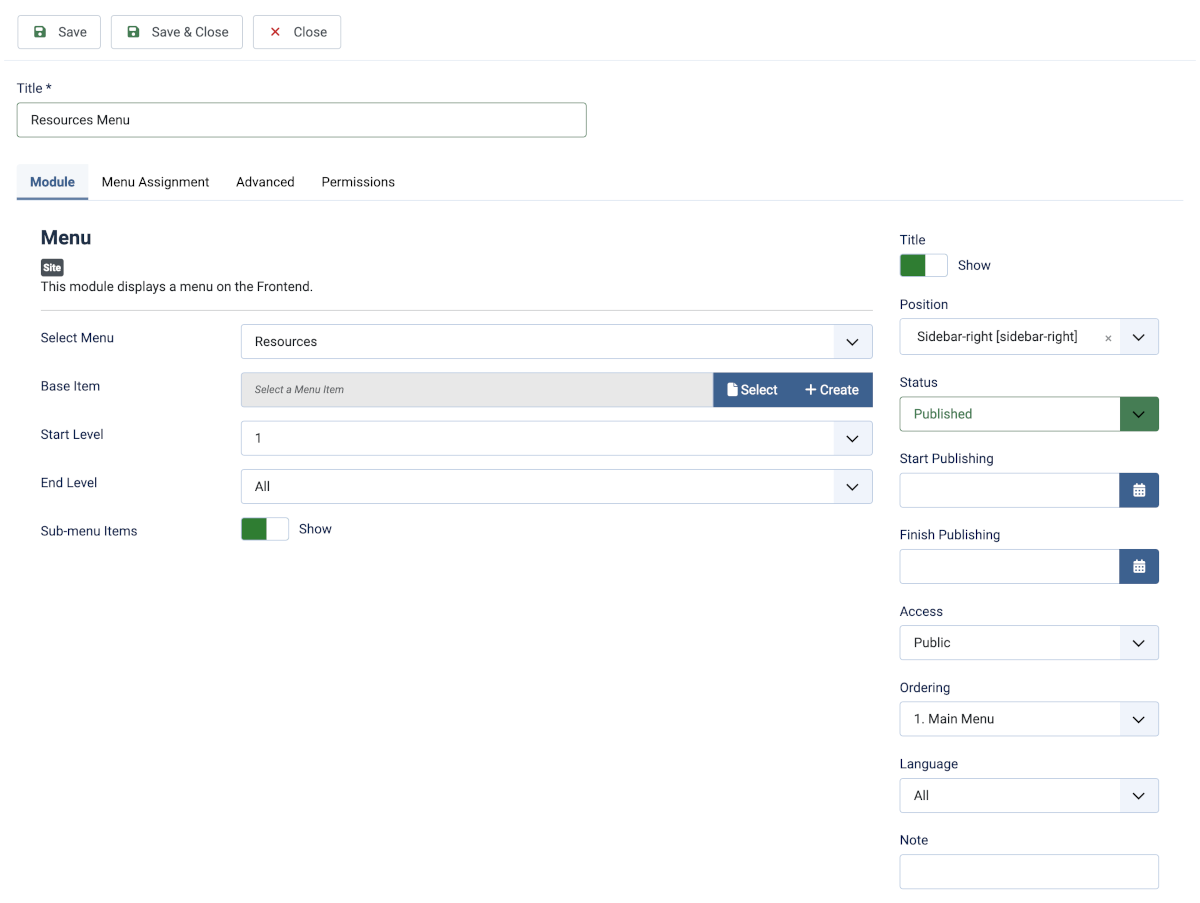
Task: Disable the Sub-menu Items toggle
Action: 264,528
